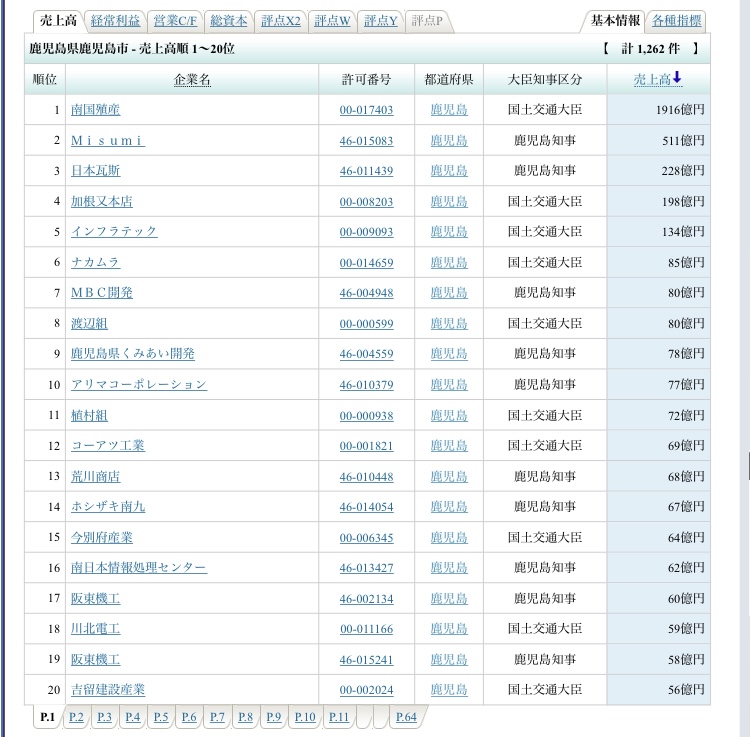Screen dimensions: 750x737
Task: Go to page P.5
Action: tap(161, 717)
